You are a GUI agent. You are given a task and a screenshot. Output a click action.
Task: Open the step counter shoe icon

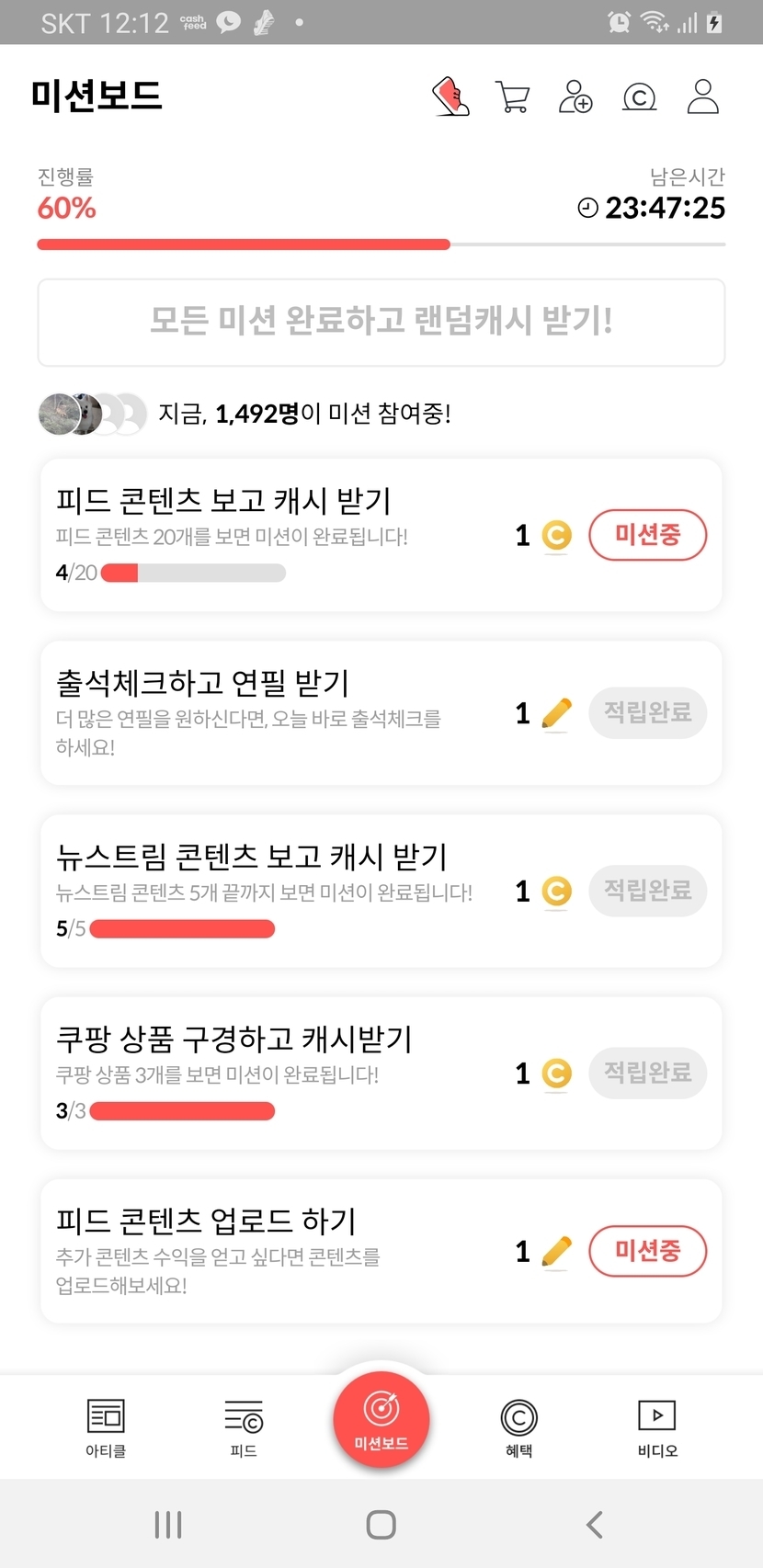point(450,97)
